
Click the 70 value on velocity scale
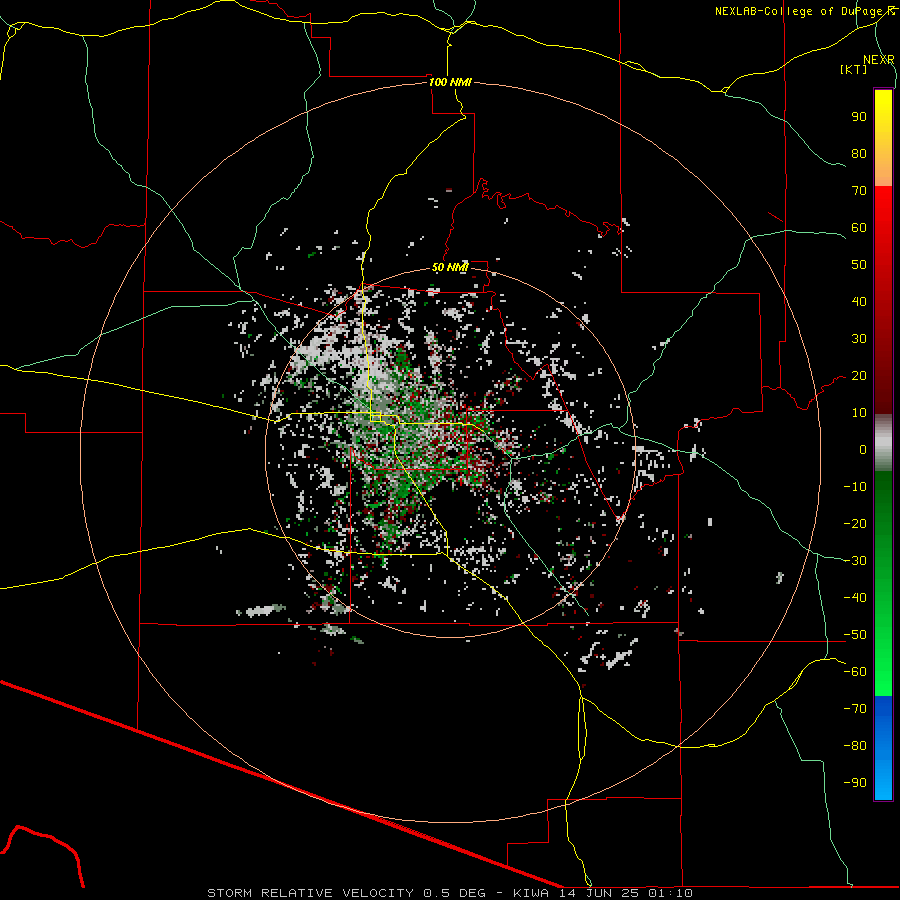[x=859, y=191]
